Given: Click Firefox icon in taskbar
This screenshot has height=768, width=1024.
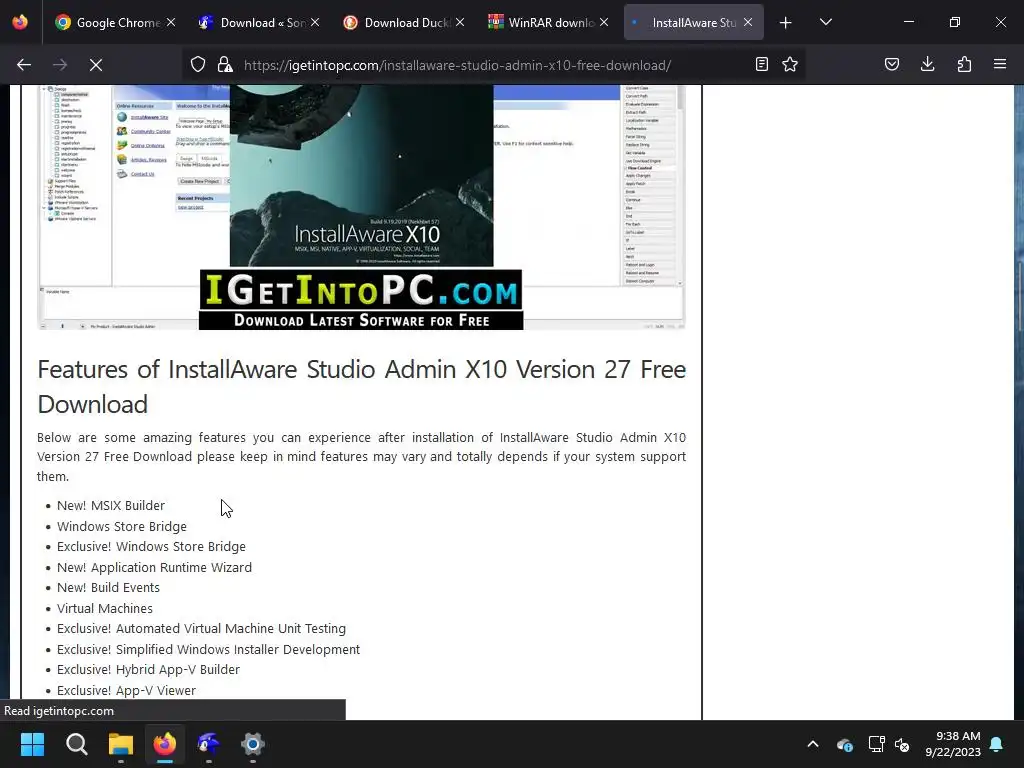Looking at the screenshot, I should tap(165, 744).
